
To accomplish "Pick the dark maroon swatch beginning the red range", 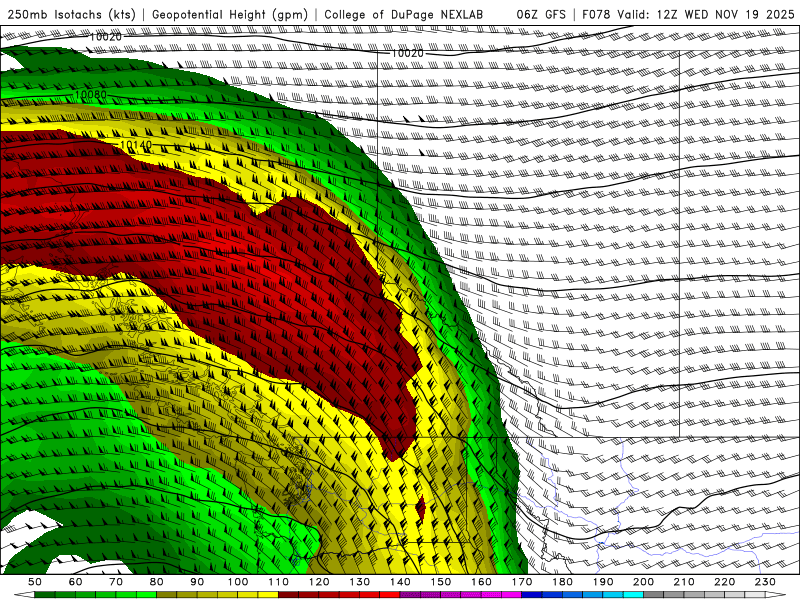I will point(288,595).
